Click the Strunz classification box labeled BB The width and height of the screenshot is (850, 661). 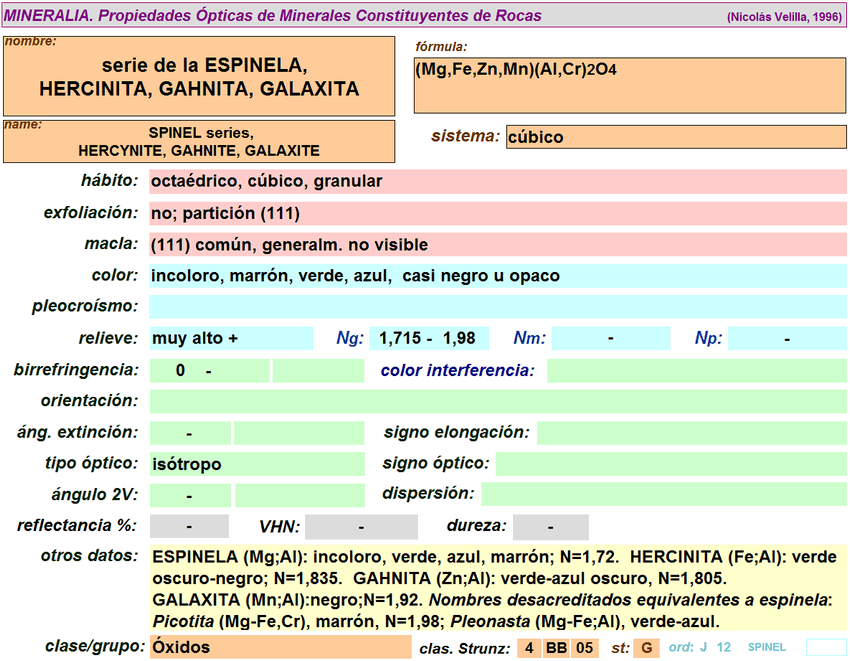(556, 648)
